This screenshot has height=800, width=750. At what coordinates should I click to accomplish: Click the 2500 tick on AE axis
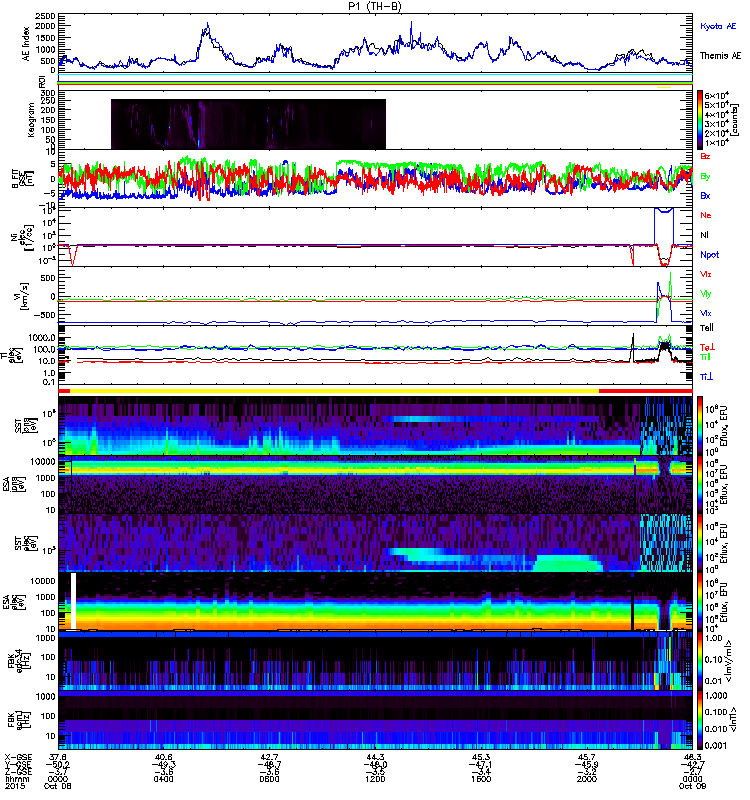(x=46, y=16)
